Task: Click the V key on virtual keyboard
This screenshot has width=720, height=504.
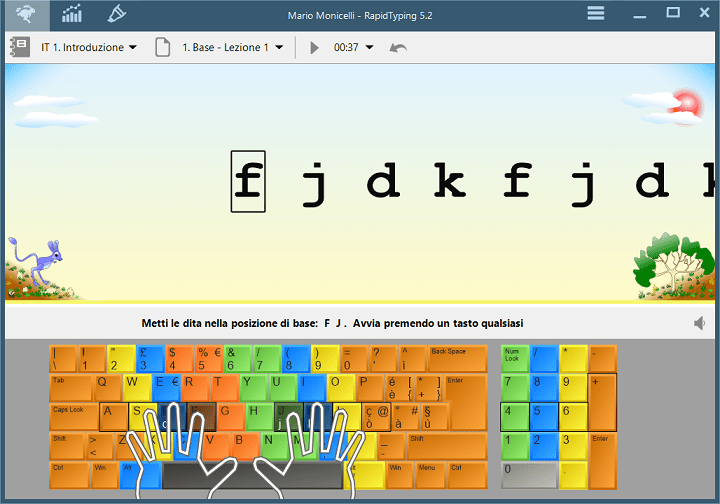Action: tap(216, 446)
